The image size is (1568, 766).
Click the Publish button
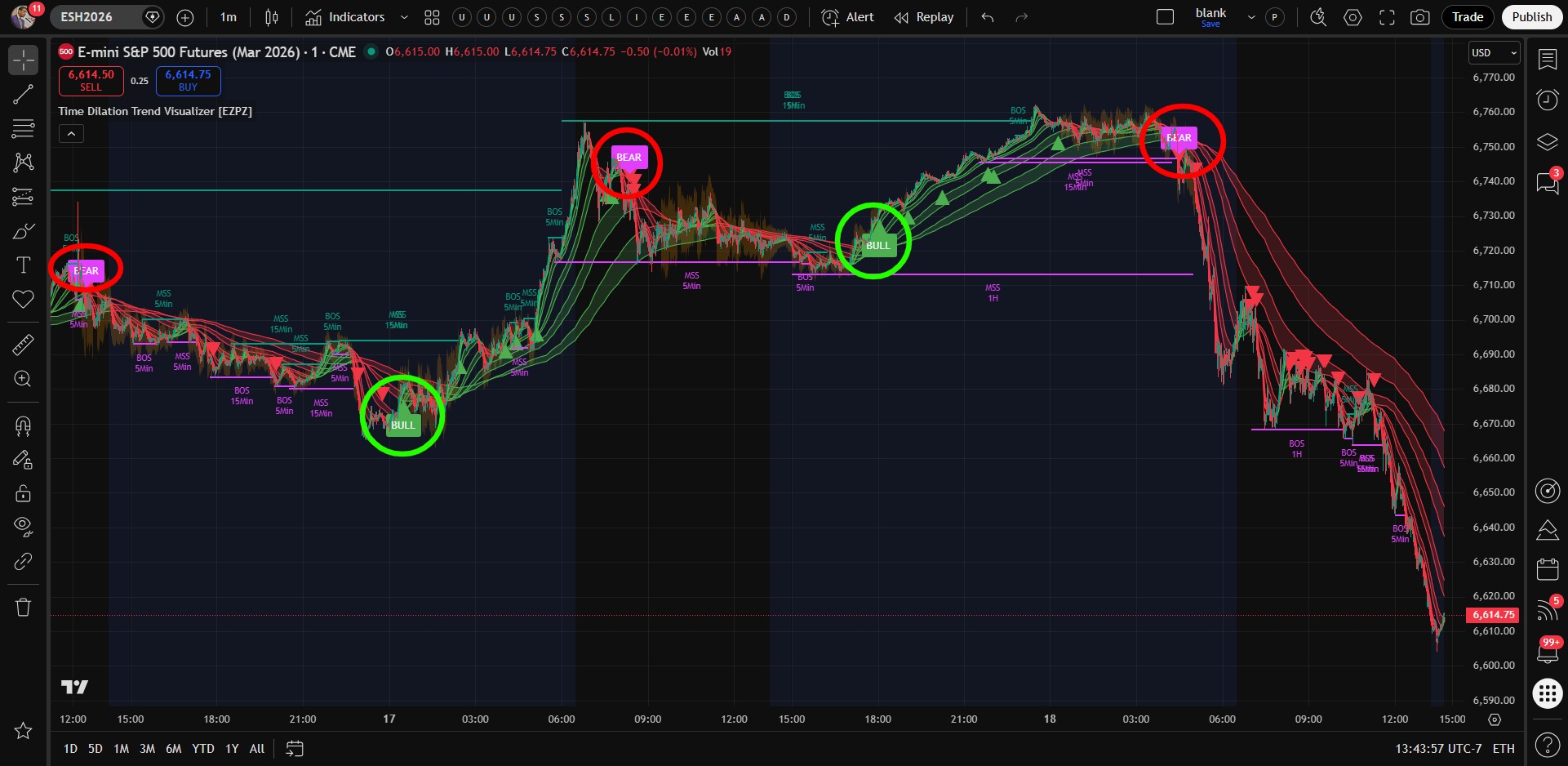[x=1531, y=17]
